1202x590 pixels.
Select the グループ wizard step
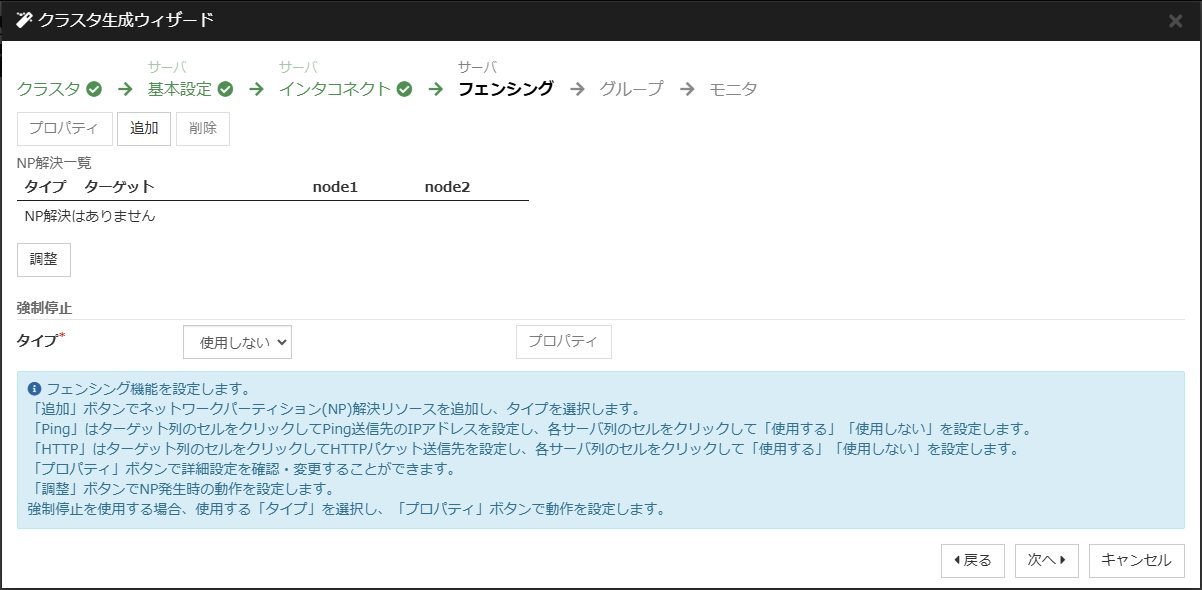point(631,89)
